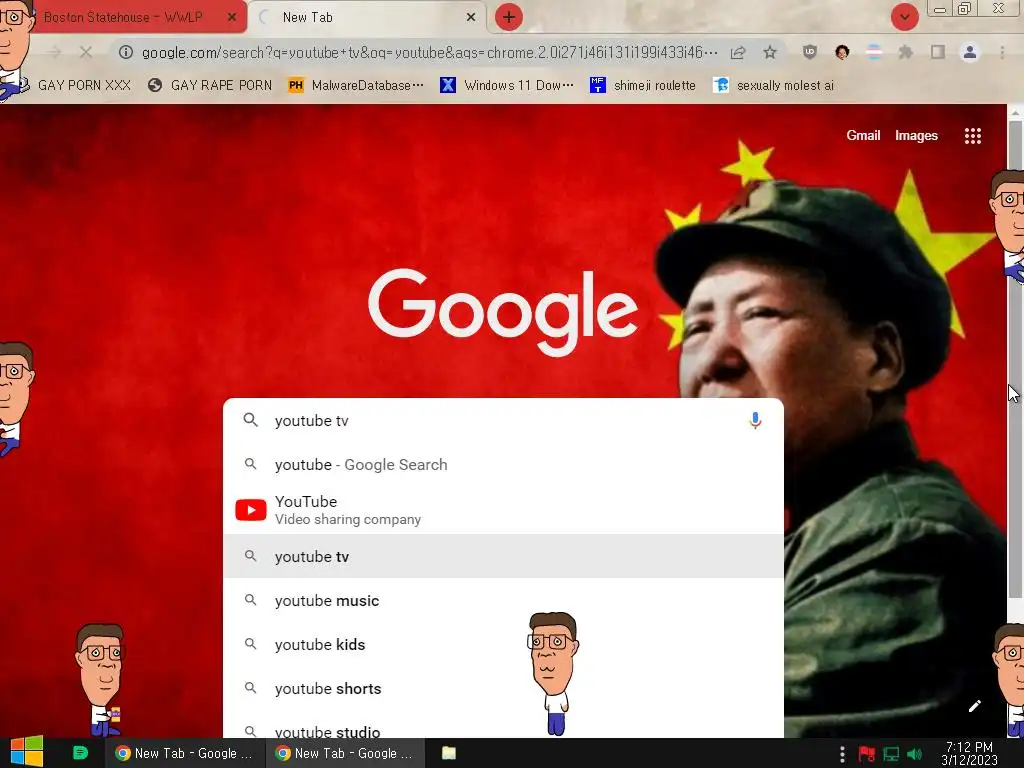Open the uBlock shield extension icon
1024x768 pixels.
(810, 52)
